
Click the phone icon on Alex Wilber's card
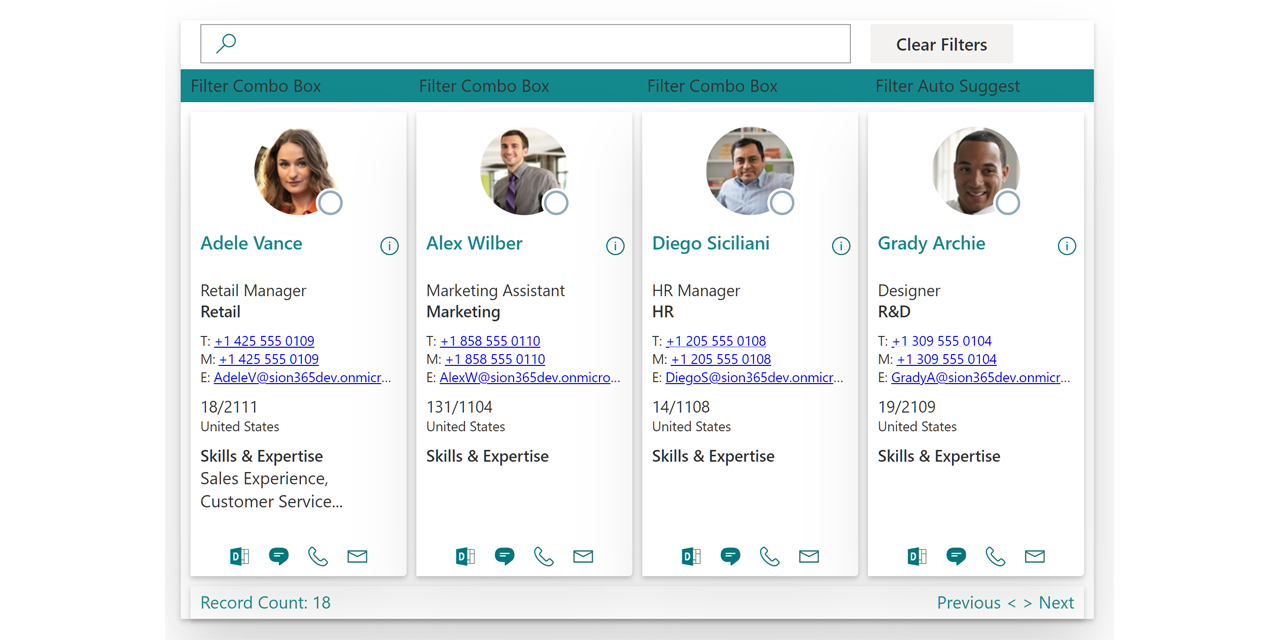(x=544, y=557)
